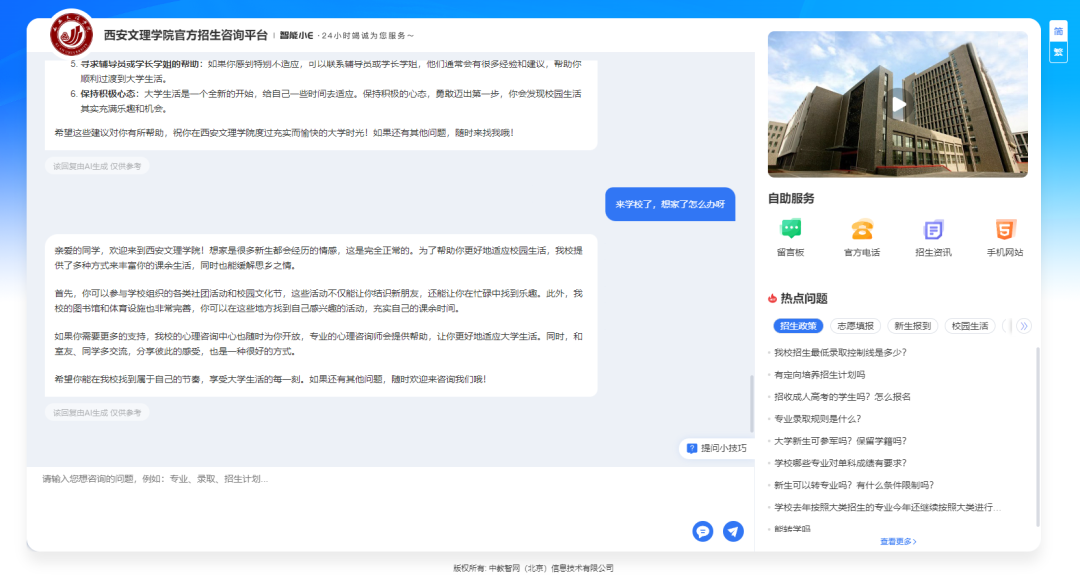Click the paper-plane send message icon
The height and width of the screenshot is (586, 1080).
[733, 531]
